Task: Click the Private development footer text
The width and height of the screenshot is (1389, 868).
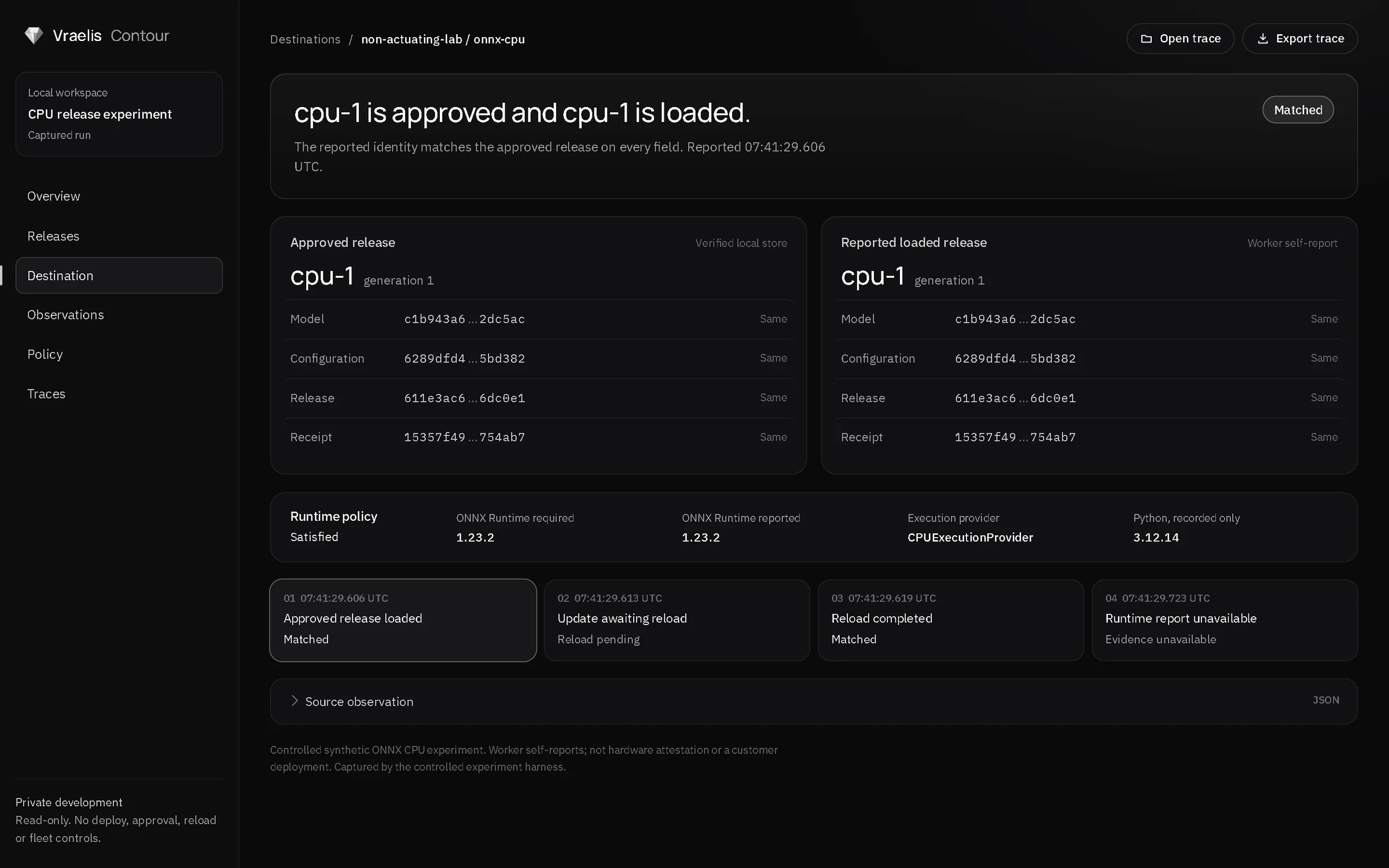Action: pyautogui.click(x=69, y=803)
